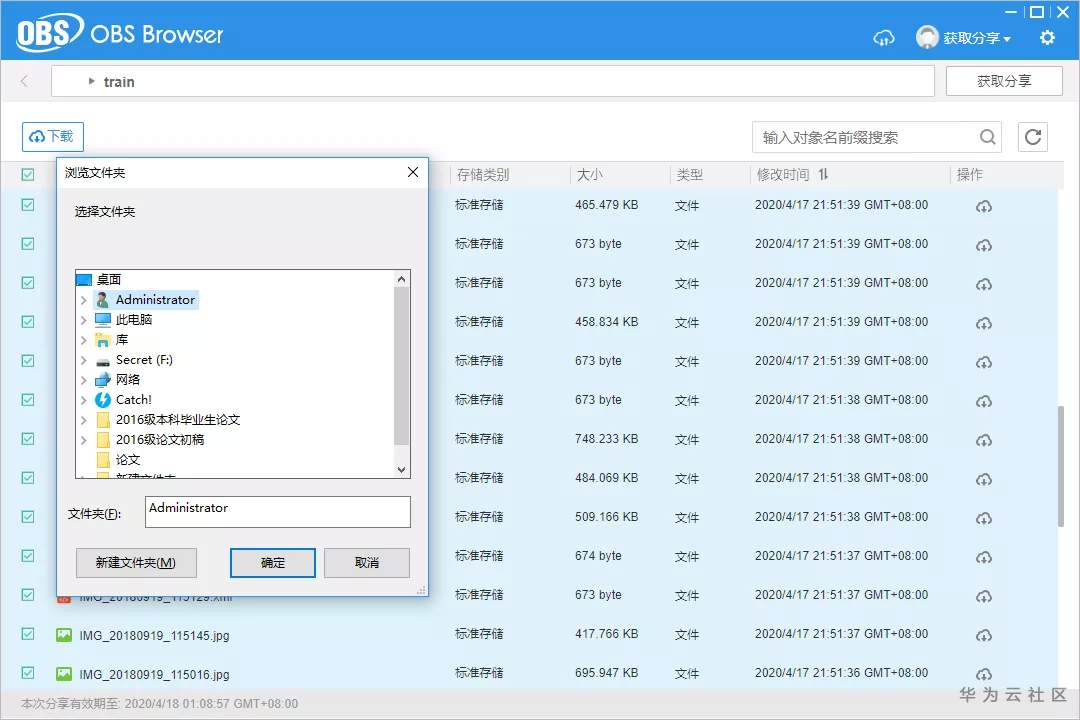
Task: Click 新建文件夹(M) to create folder
Action: tap(136, 563)
